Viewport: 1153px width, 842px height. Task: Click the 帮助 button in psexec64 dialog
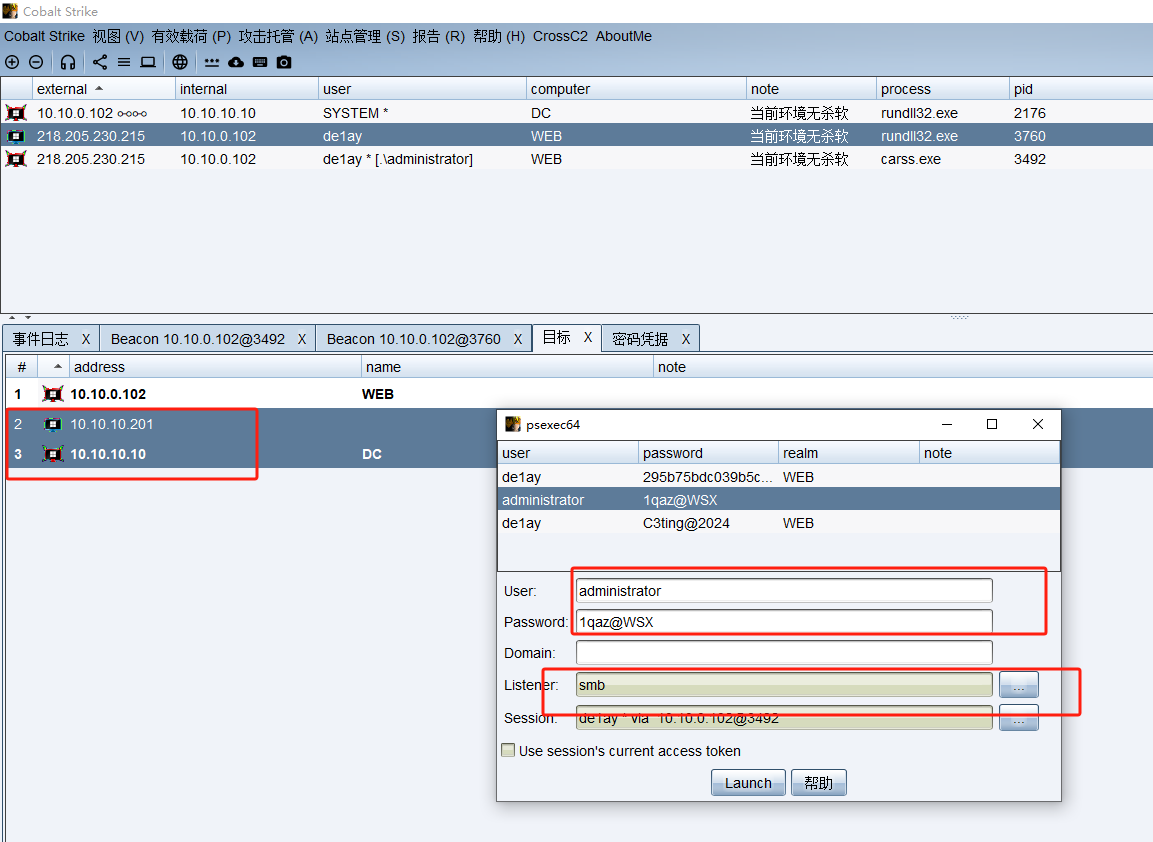pos(818,783)
